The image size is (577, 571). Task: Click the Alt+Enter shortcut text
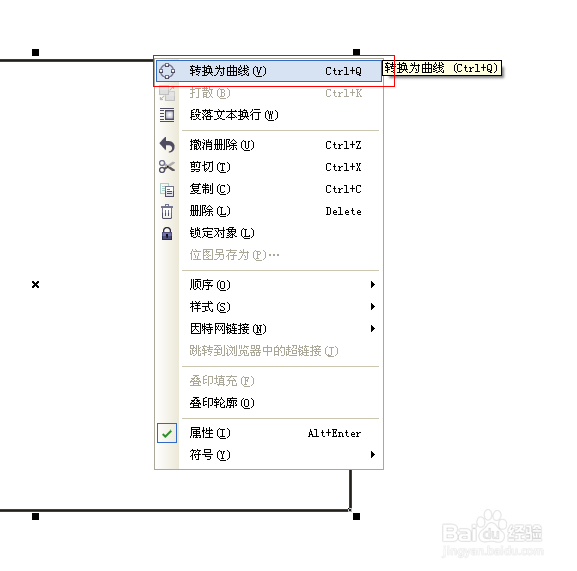point(334,433)
